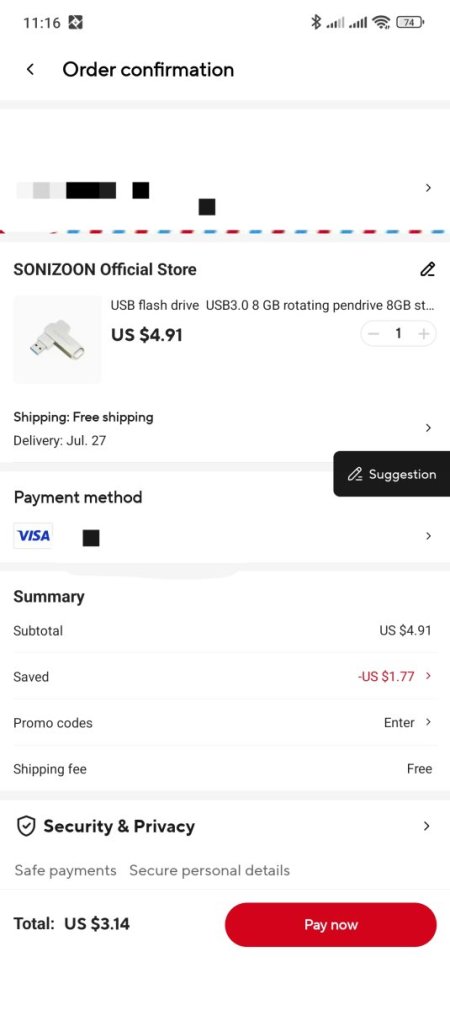
Task: Tap the notification icon next to the clock
Action: 76,23
